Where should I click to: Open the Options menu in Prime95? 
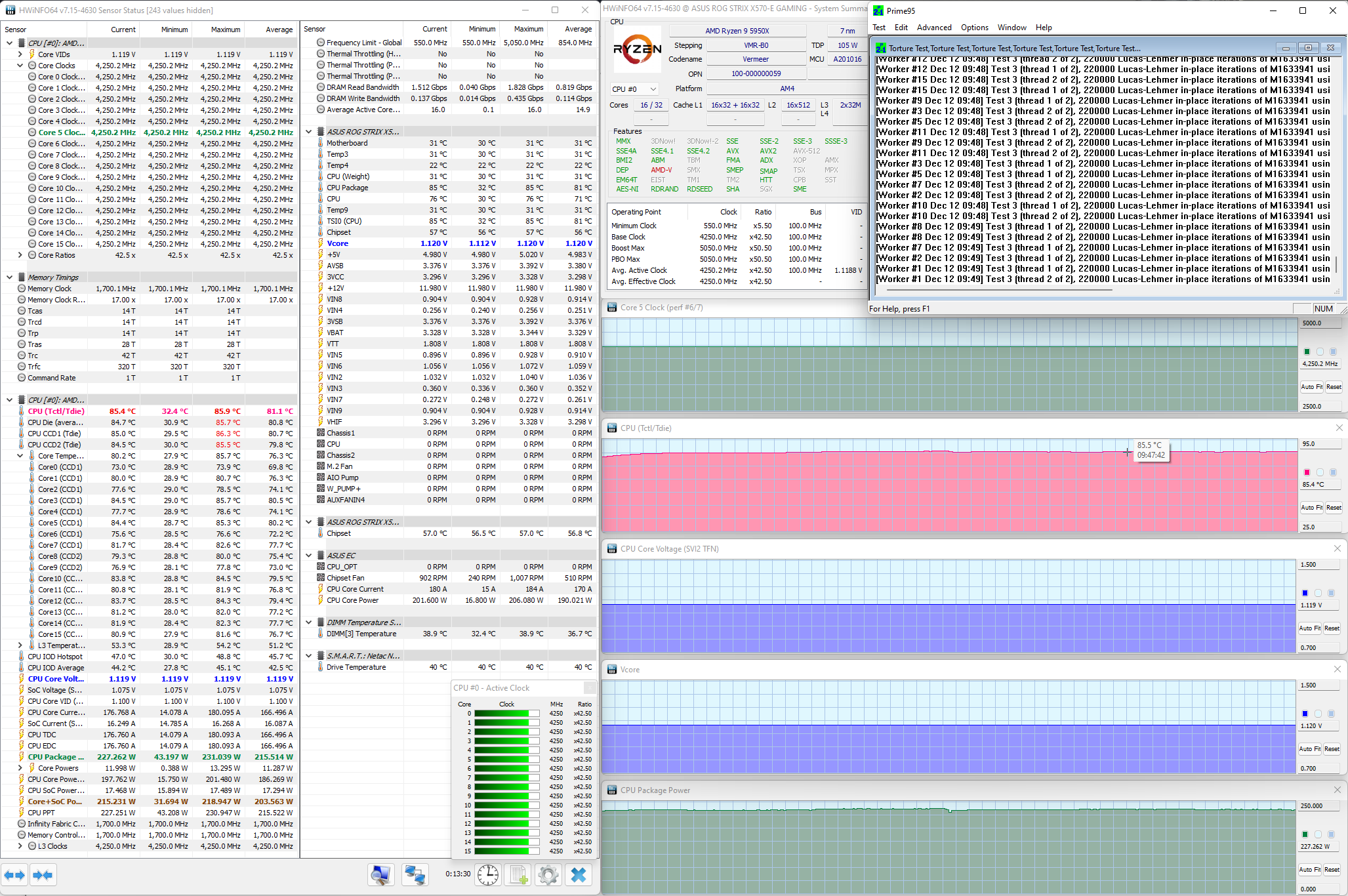coord(974,28)
